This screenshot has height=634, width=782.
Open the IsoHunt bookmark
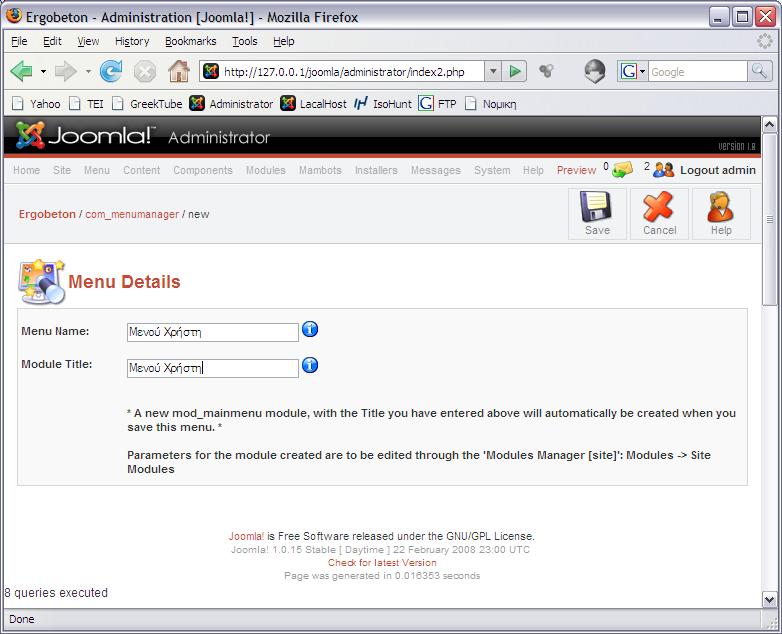[383, 104]
